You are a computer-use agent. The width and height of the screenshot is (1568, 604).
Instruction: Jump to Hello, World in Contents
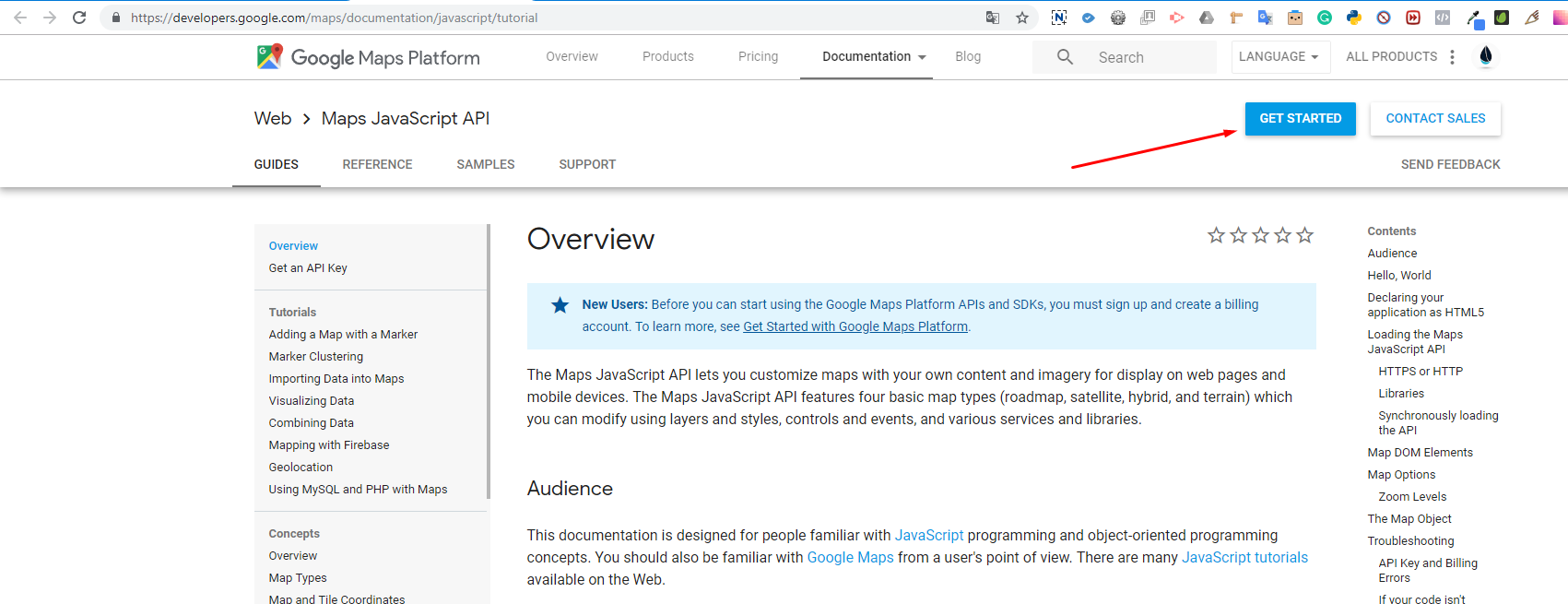[1399, 276]
